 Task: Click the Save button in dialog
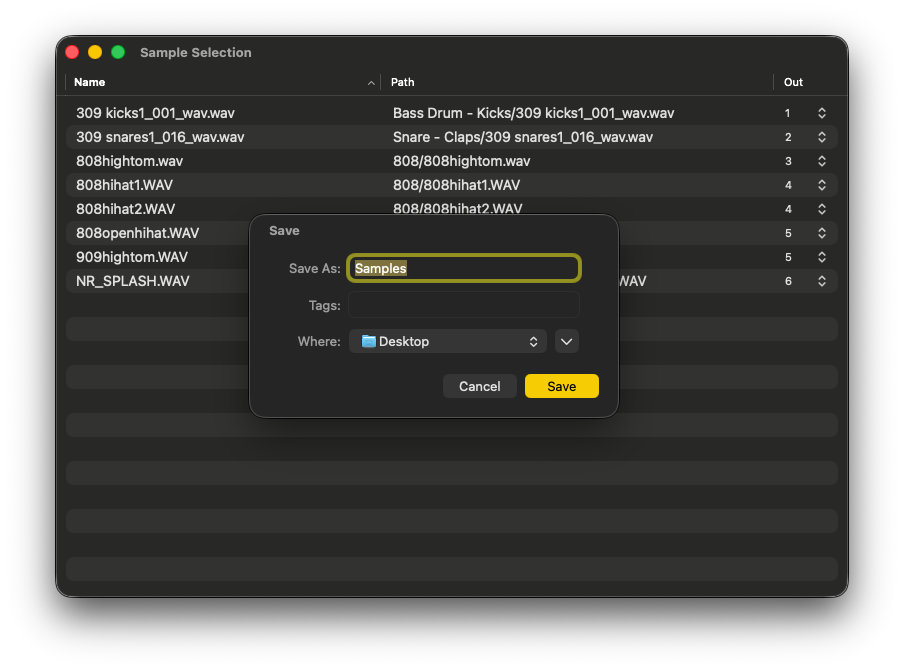pos(561,386)
